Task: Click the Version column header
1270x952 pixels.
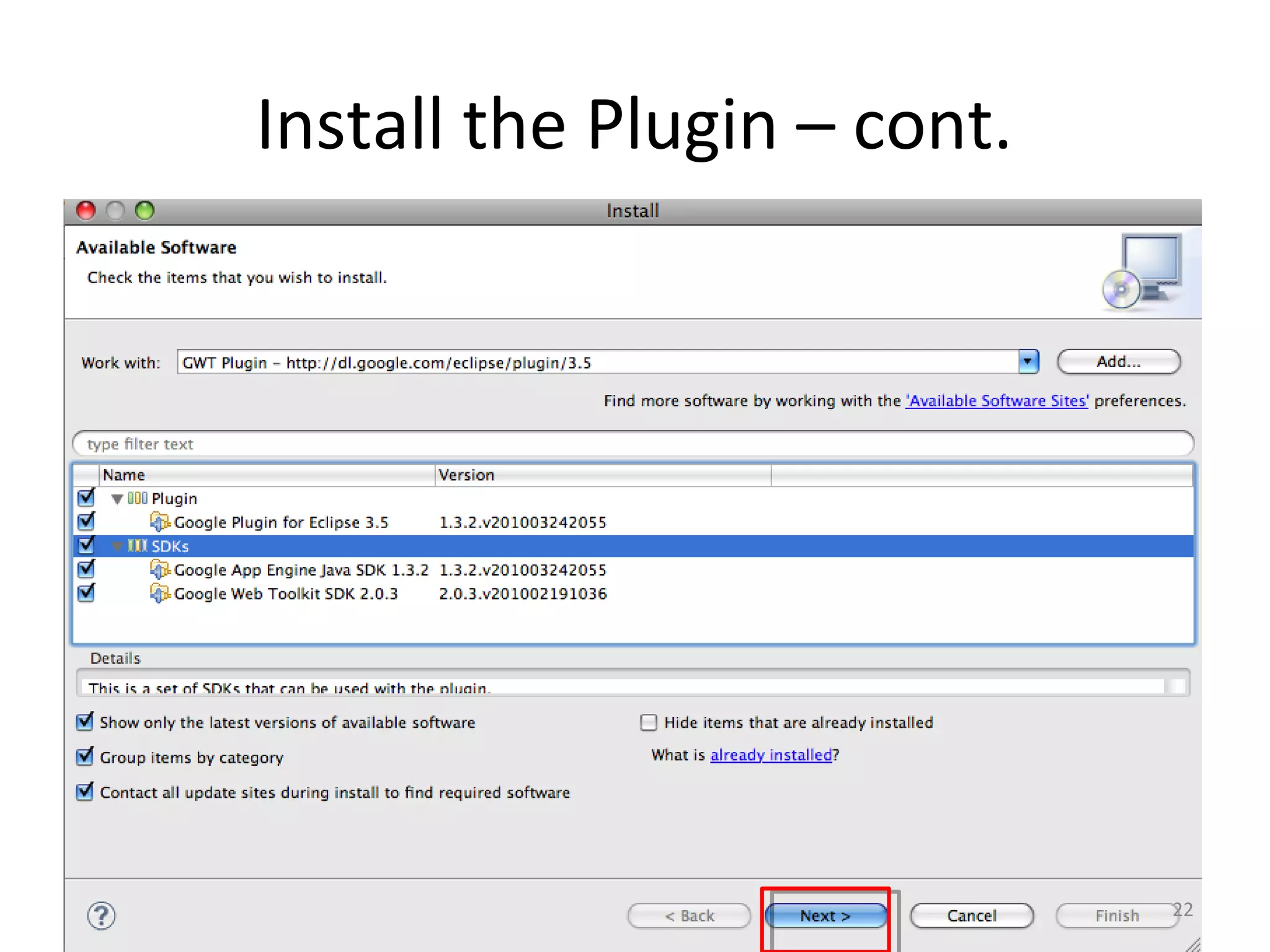Action: click(603, 475)
